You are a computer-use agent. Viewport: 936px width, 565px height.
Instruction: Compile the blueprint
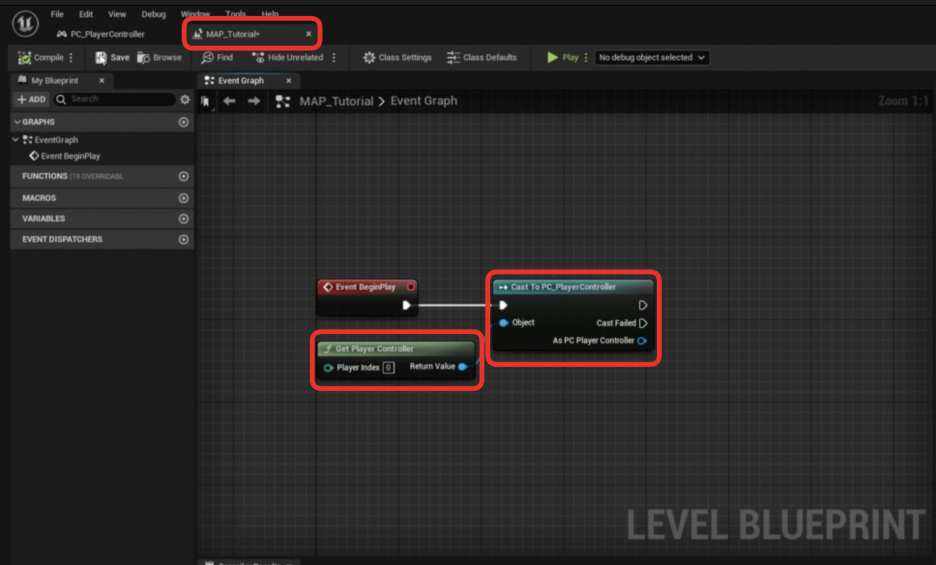(41, 57)
